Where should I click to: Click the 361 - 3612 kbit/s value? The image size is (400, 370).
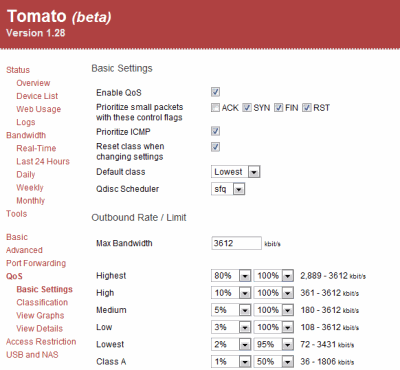330,293
